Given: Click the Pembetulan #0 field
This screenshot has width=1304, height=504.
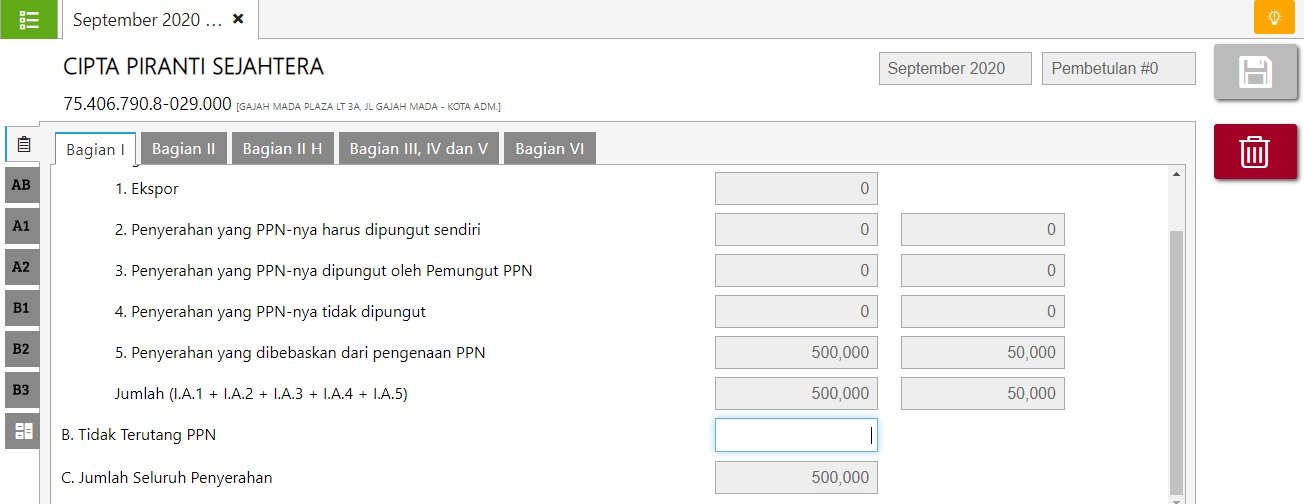Looking at the screenshot, I should [1118, 69].
